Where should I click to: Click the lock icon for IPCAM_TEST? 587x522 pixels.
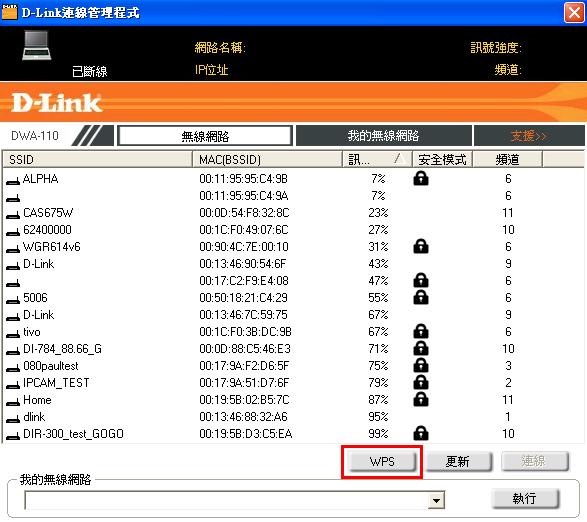click(x=421, y=382)
